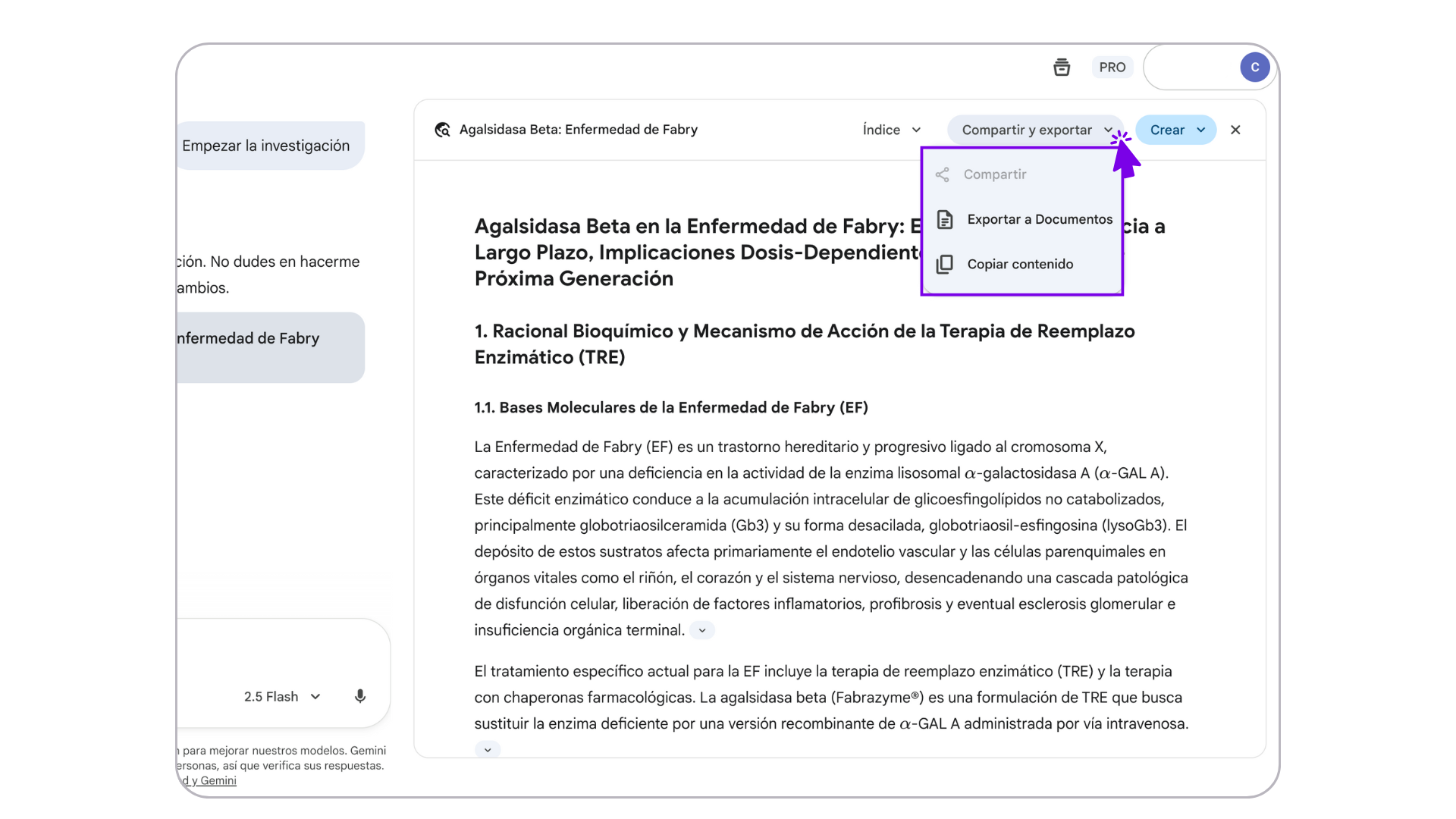Expand the Crear dropdown button
1456x819 pixels.
[1175, 130]
